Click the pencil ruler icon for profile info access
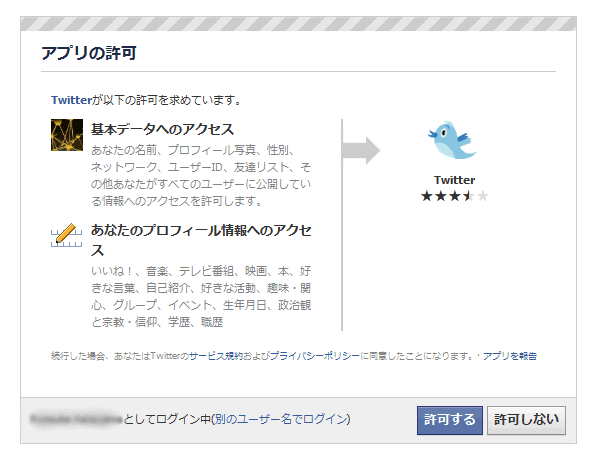The width and height of the screenshot is (591, 462). tap(66, 235)
